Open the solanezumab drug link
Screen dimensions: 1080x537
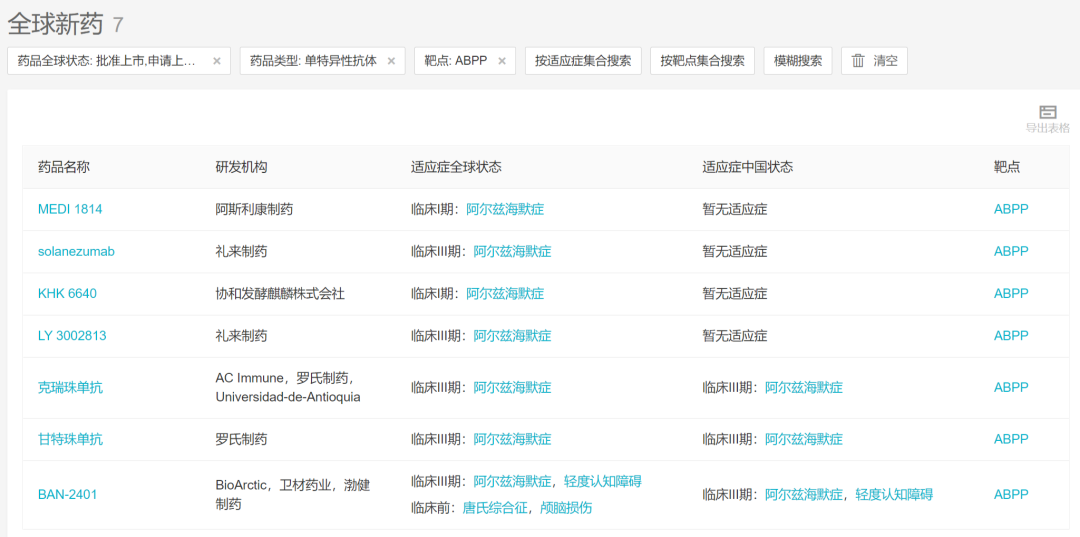coord(76,251)
